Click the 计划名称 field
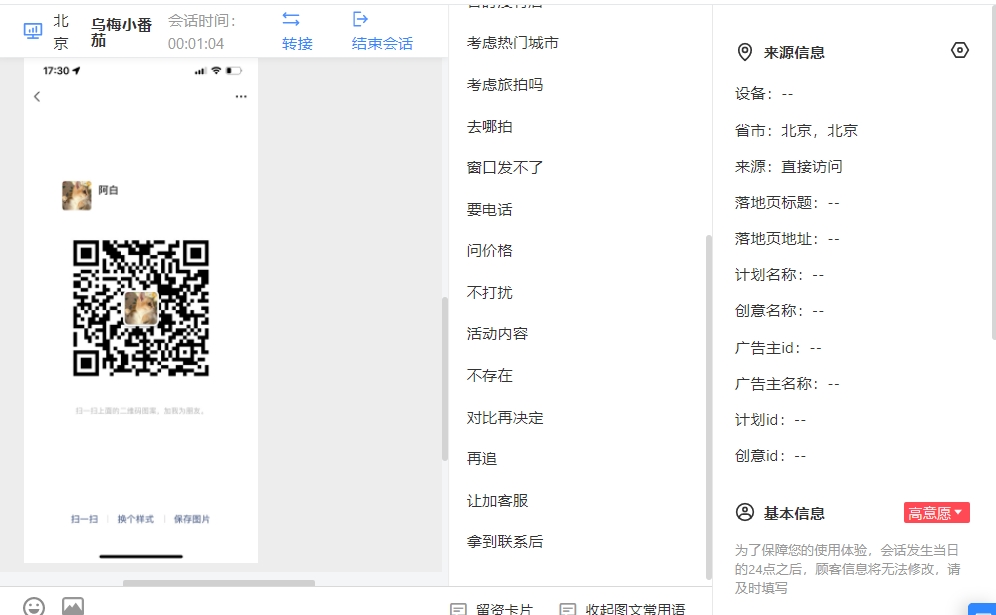This screenshot has height=615, width=996. 780,276
